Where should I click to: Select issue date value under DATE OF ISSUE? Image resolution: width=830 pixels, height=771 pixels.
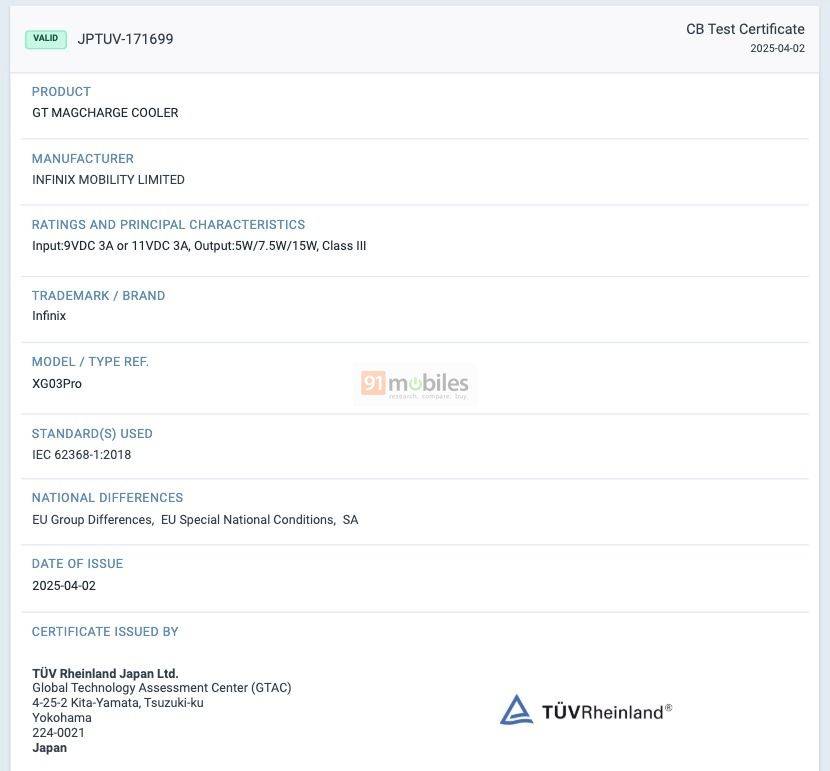click(x=64, y=586)
